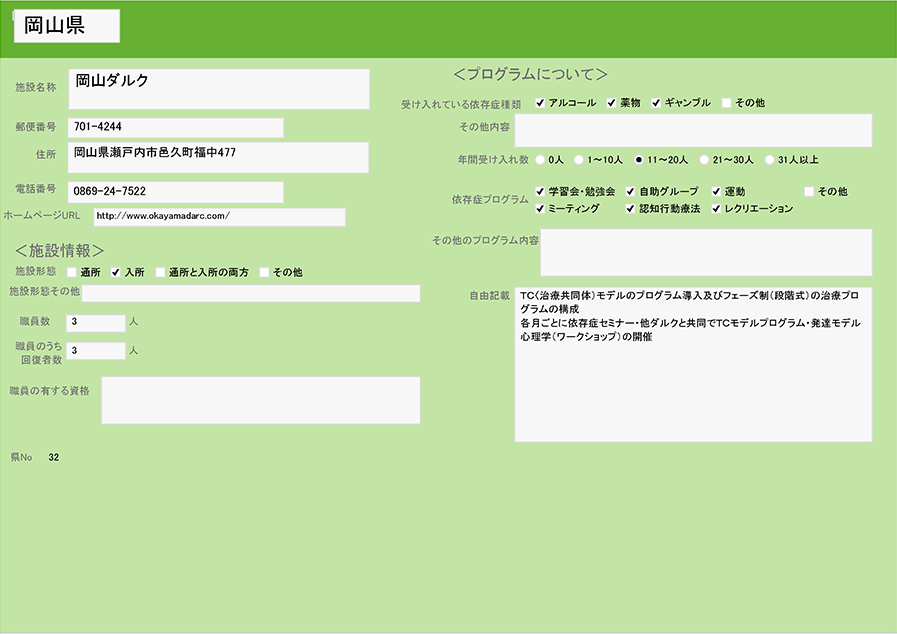The width and height of the screenshot is (897, 634).
Task: Click the 施設名称 field containing 岡山ダルク
Action: (219, 89)
